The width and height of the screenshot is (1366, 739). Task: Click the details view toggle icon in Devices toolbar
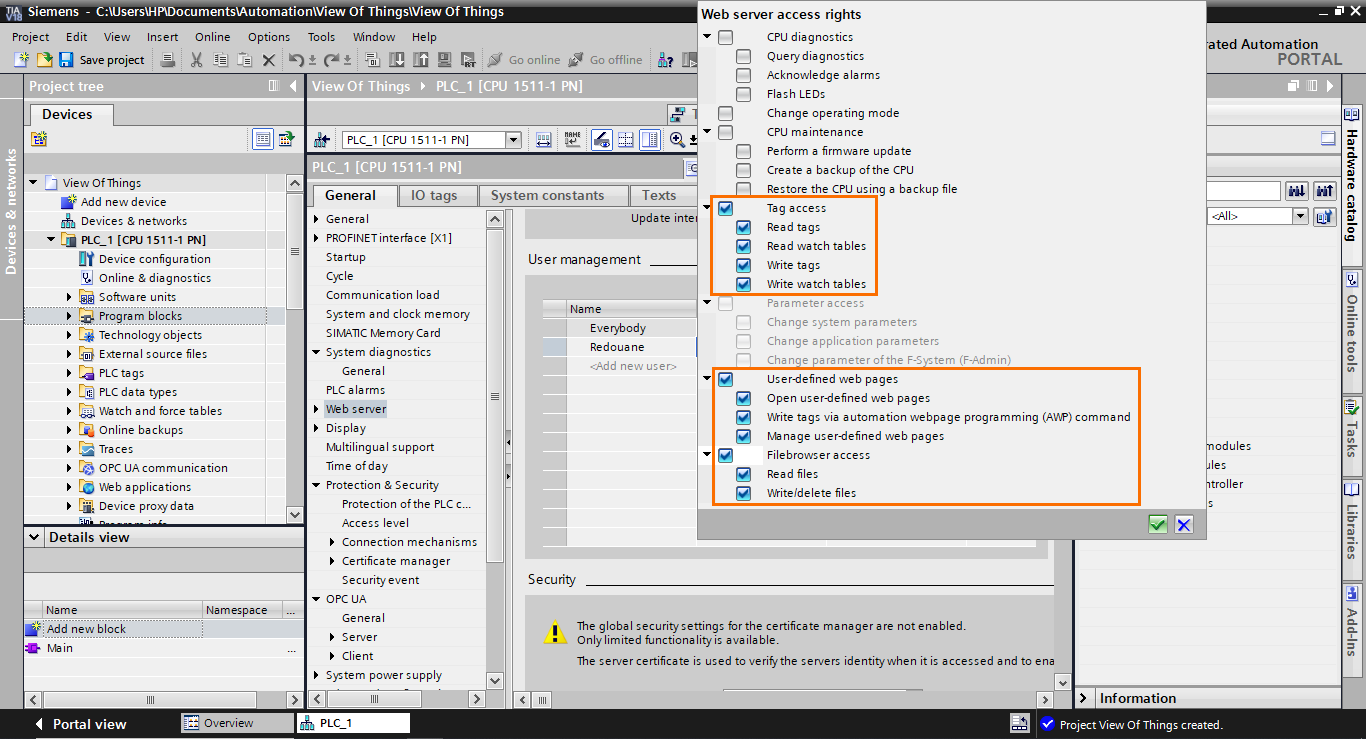click(263, 139)
